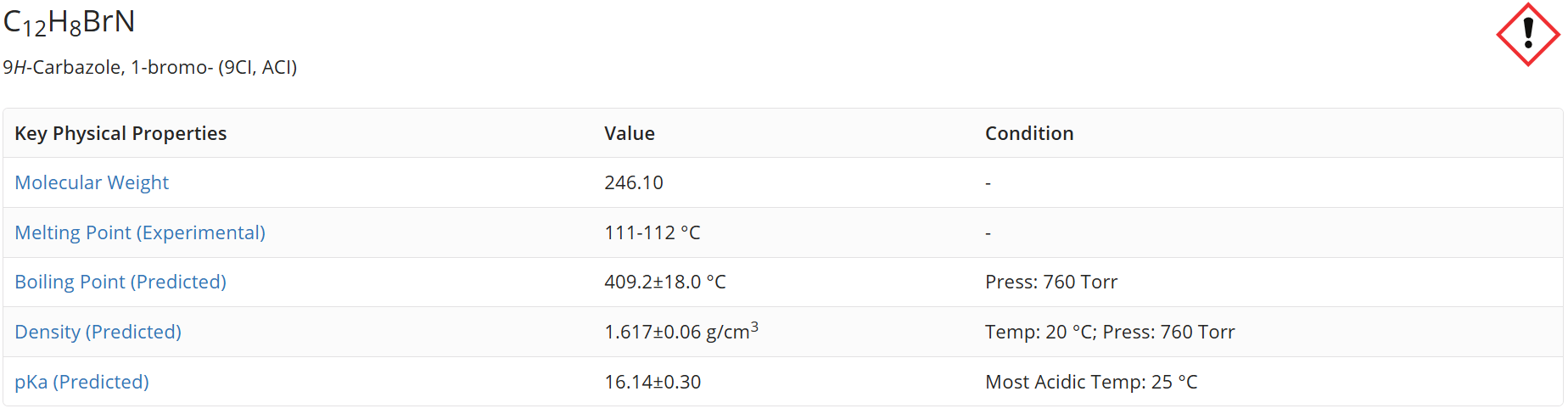Open pKa (Predicted) link
Viewport: 1568px width, 414px height.
click(x=81, y=382)
